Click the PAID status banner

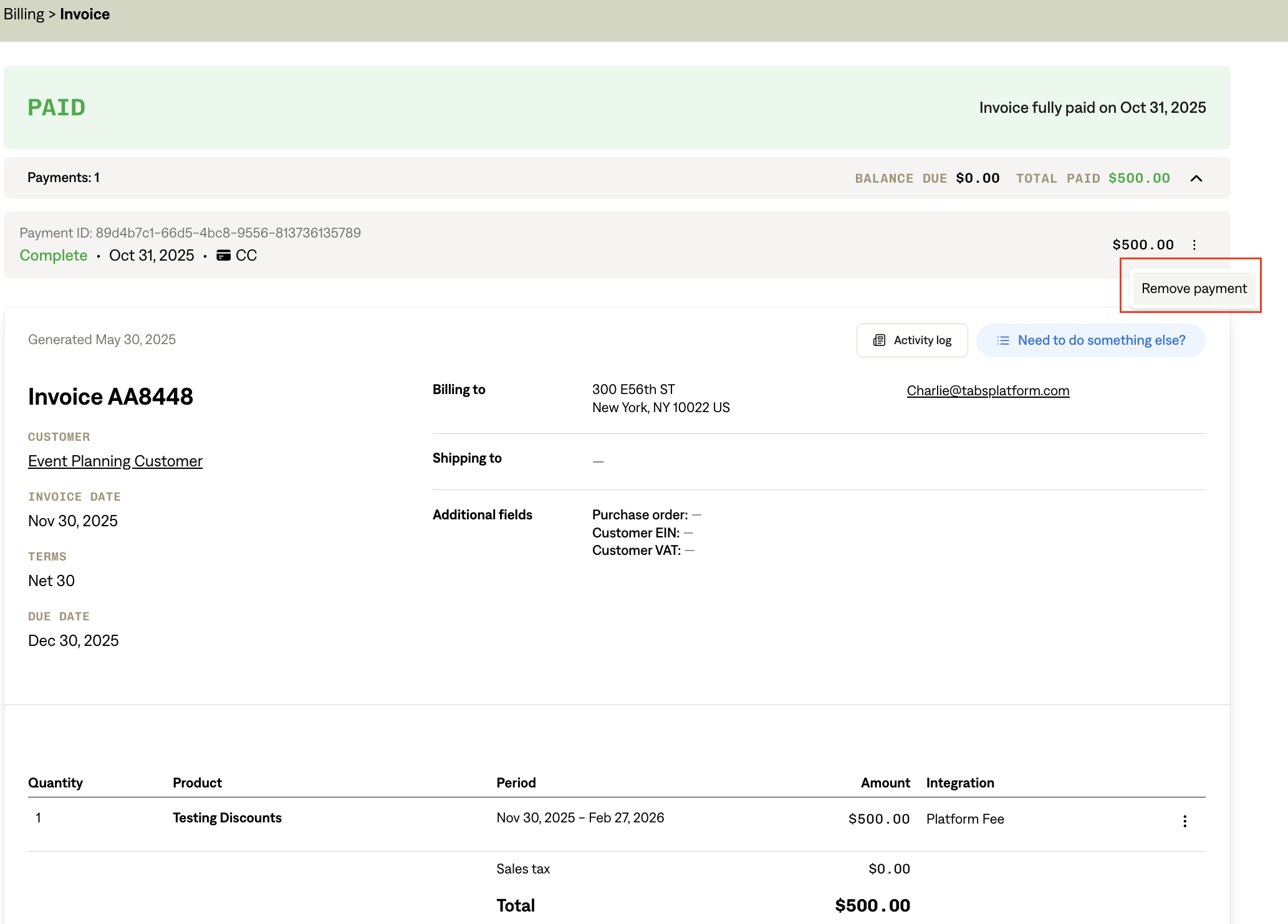coord(56,107)
